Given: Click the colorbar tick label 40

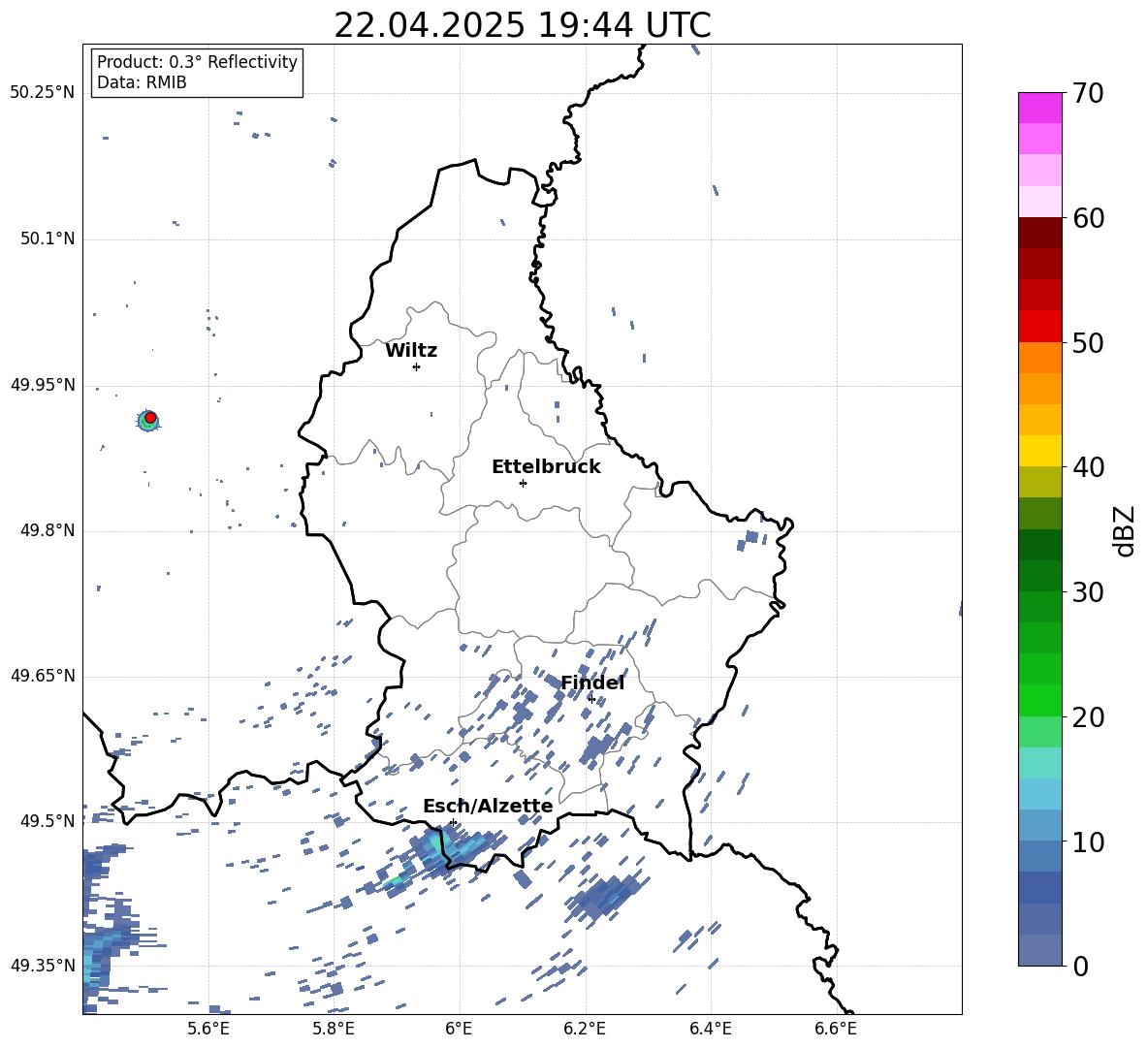Looking at the screenshot, I should pos(1088,467).
